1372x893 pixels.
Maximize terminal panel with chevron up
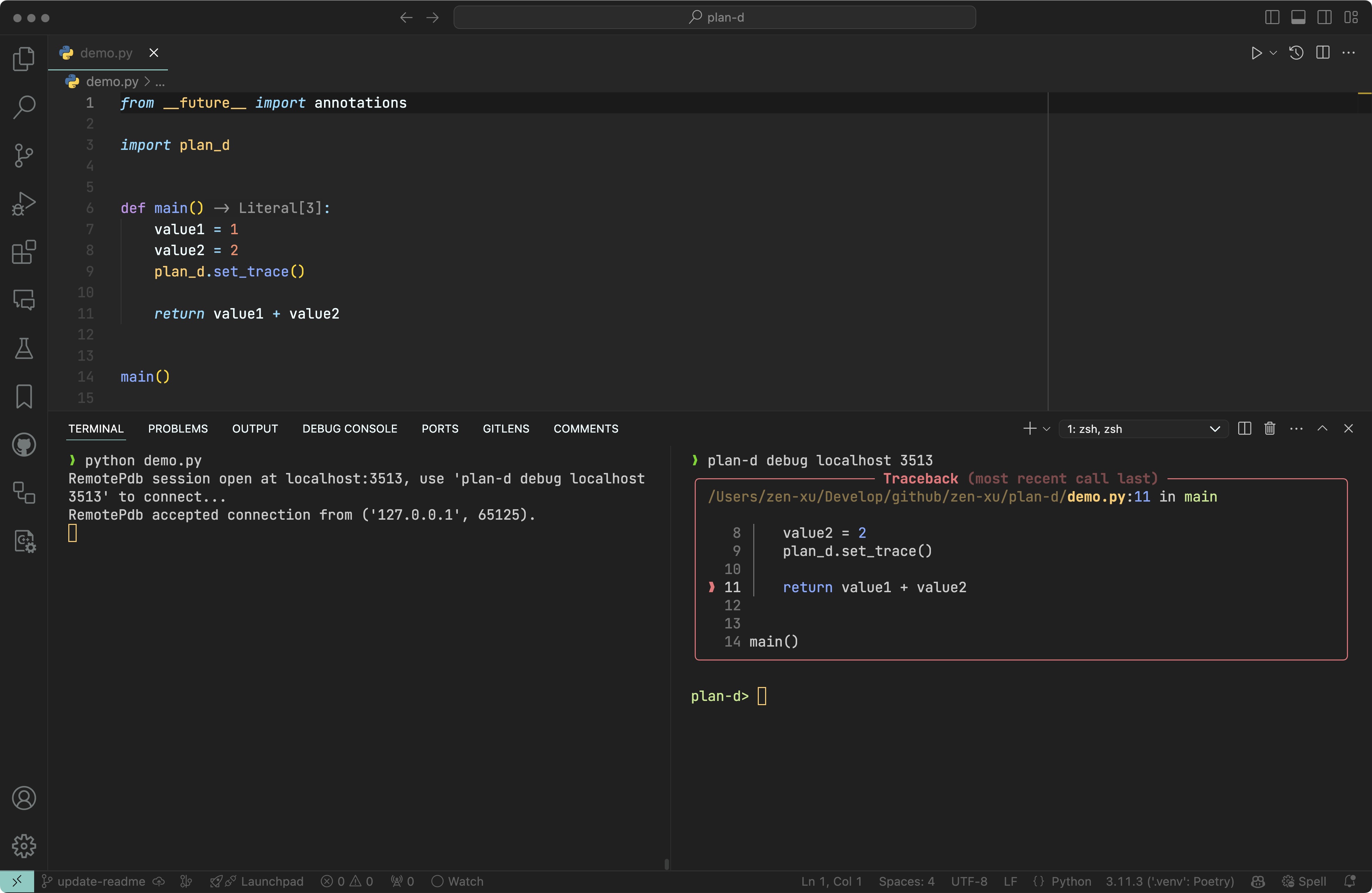pyautogui.click(x=1322, y=429)
